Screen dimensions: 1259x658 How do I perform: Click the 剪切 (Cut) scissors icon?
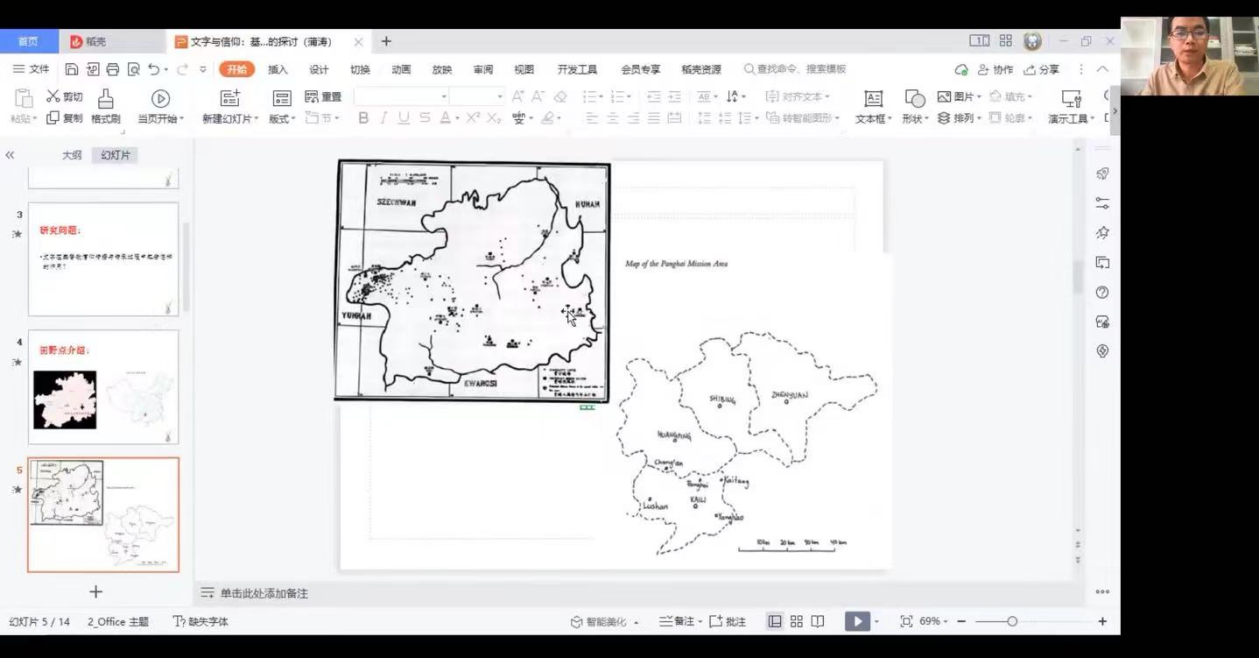[53, 96]
